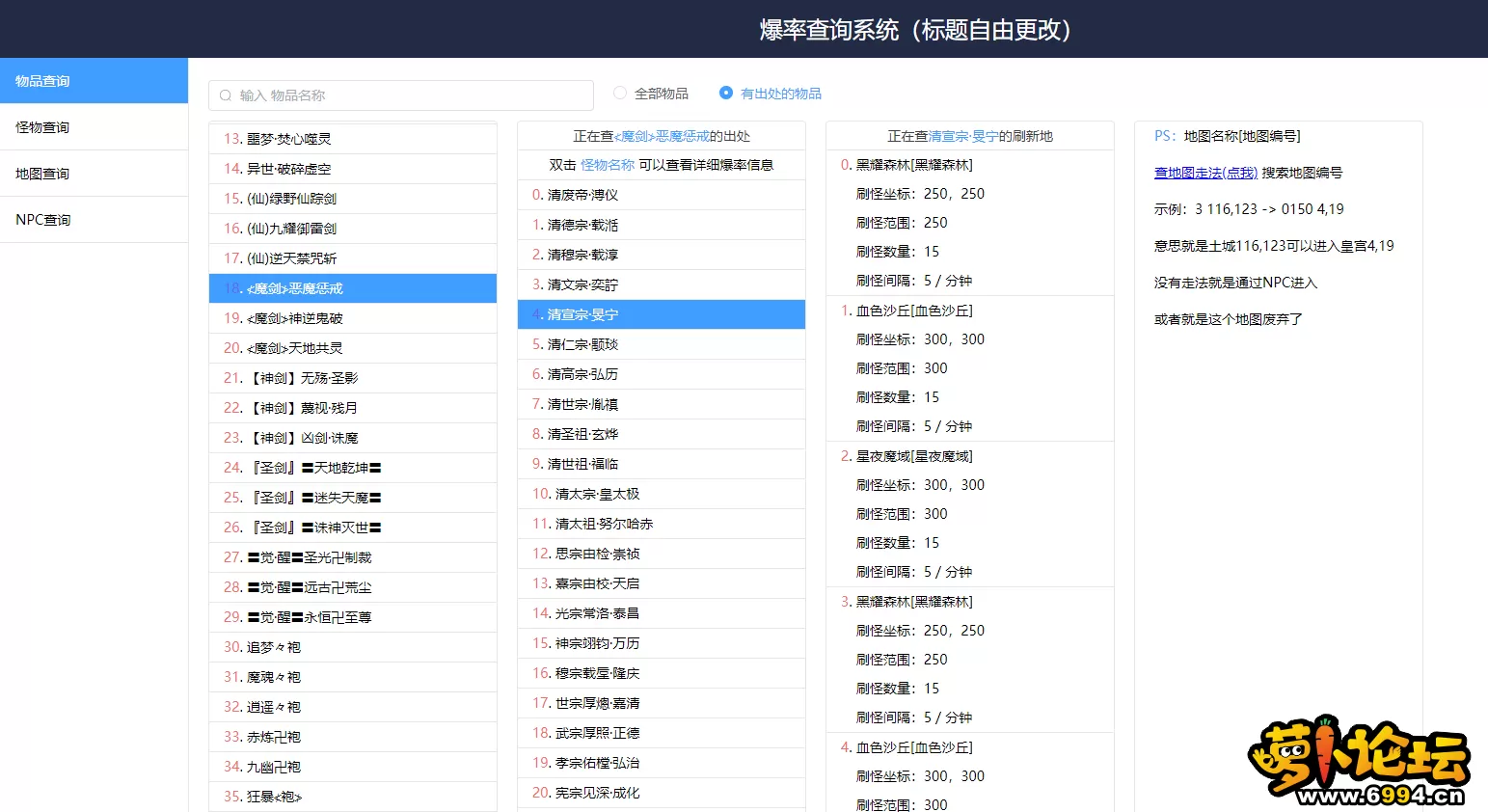Screen dimensions: 1488x812
Task: Pick item 17. (仙)逆天禁咒斩
Action: tap(353, 258)
